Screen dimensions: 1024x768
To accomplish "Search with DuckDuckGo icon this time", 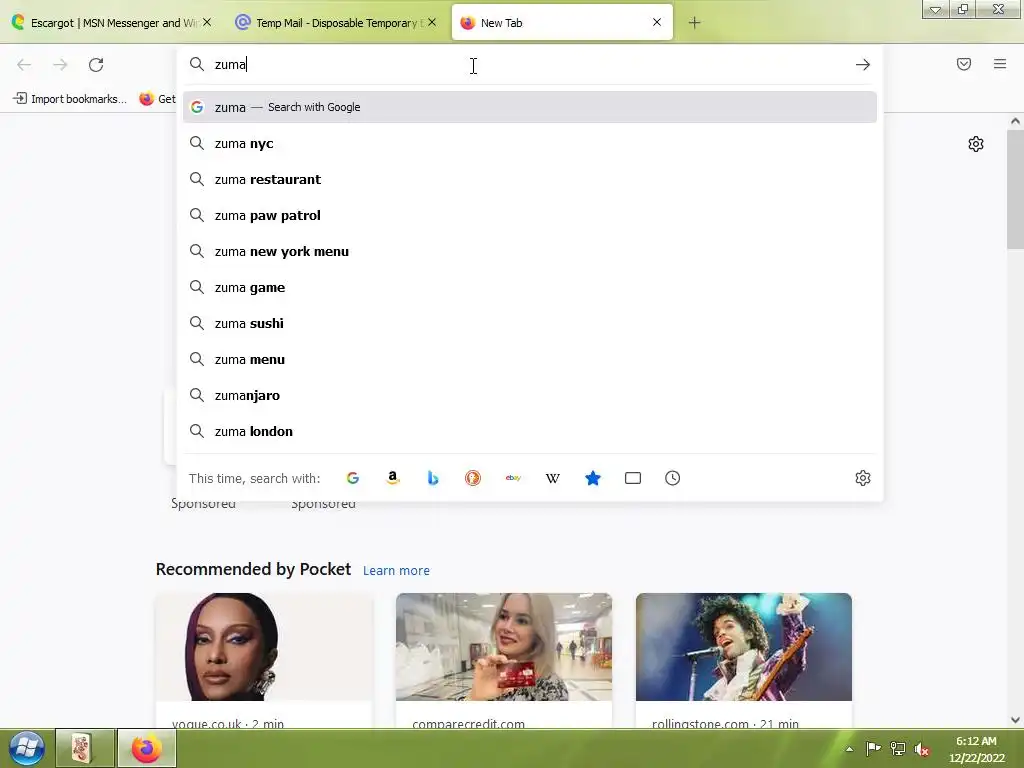I will coord(473,478).
